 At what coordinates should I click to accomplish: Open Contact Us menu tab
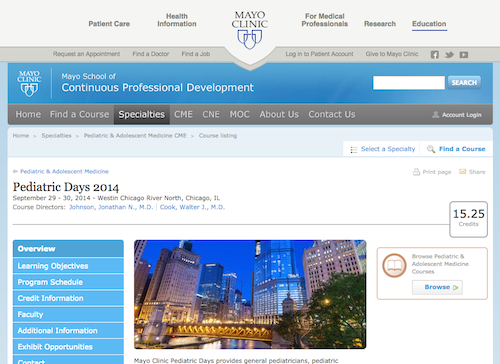click(x=332, y=114)
